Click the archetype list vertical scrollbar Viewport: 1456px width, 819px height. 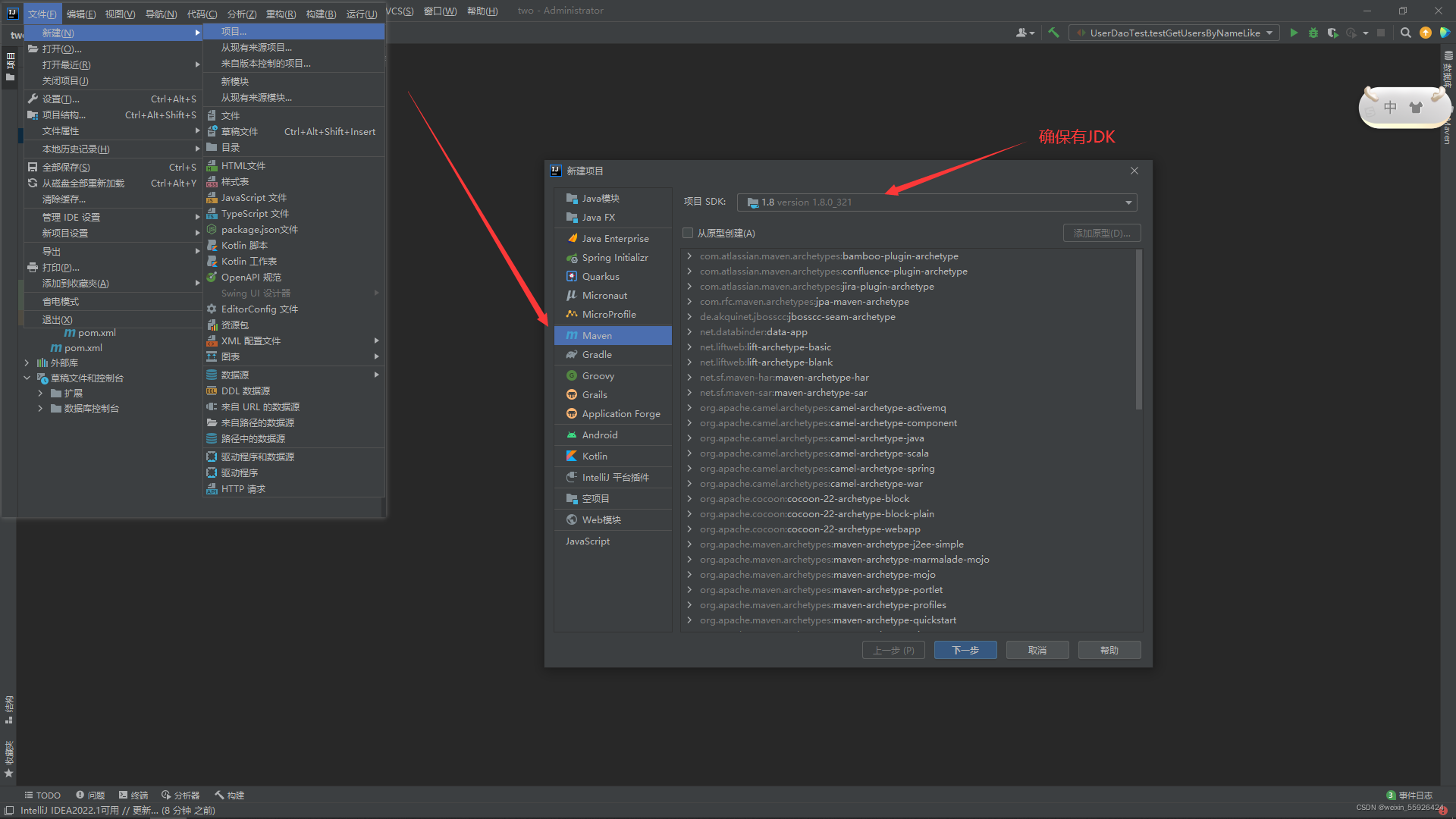tap(1139, 331)
